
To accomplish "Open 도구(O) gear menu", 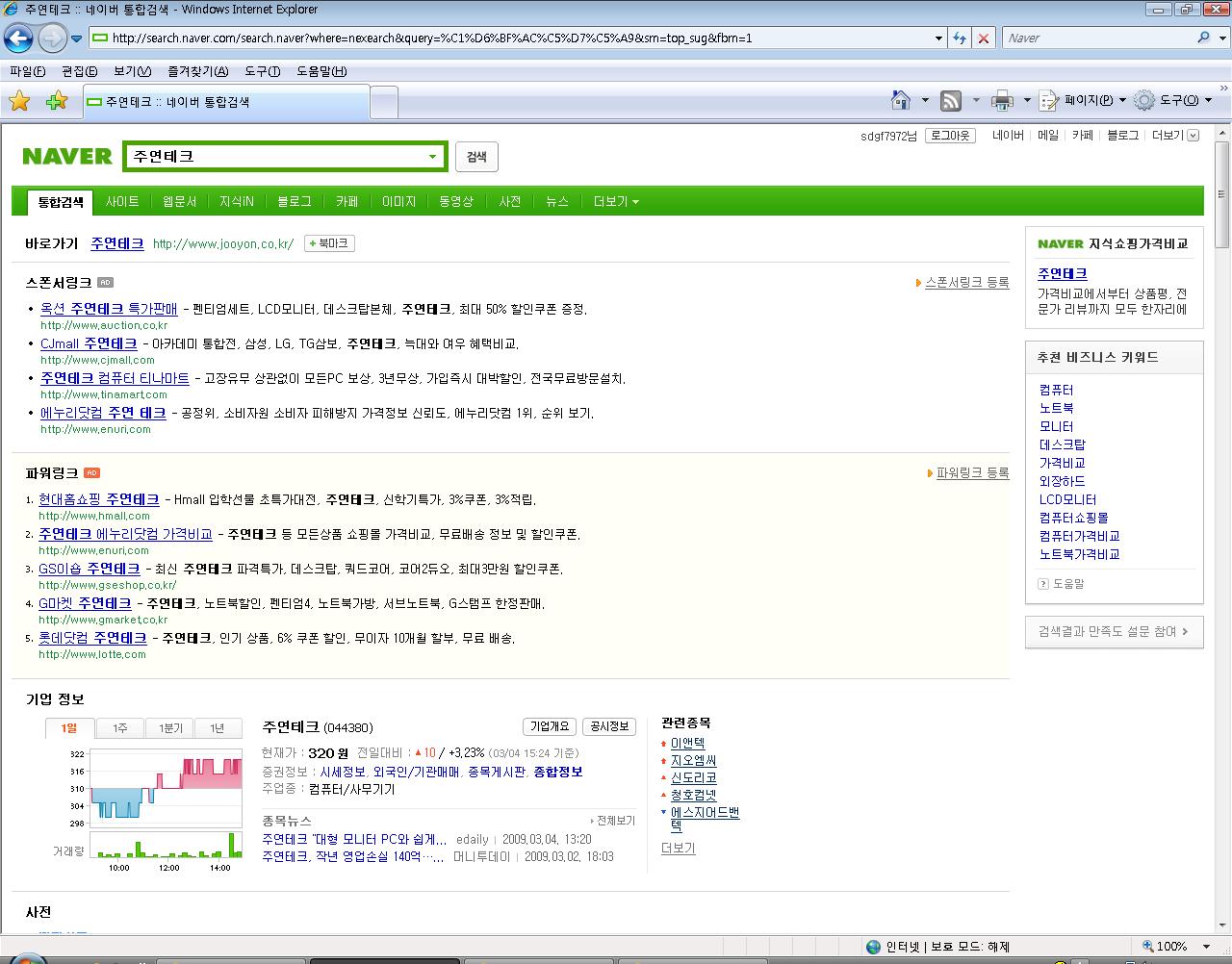I will coord(1172,100).
